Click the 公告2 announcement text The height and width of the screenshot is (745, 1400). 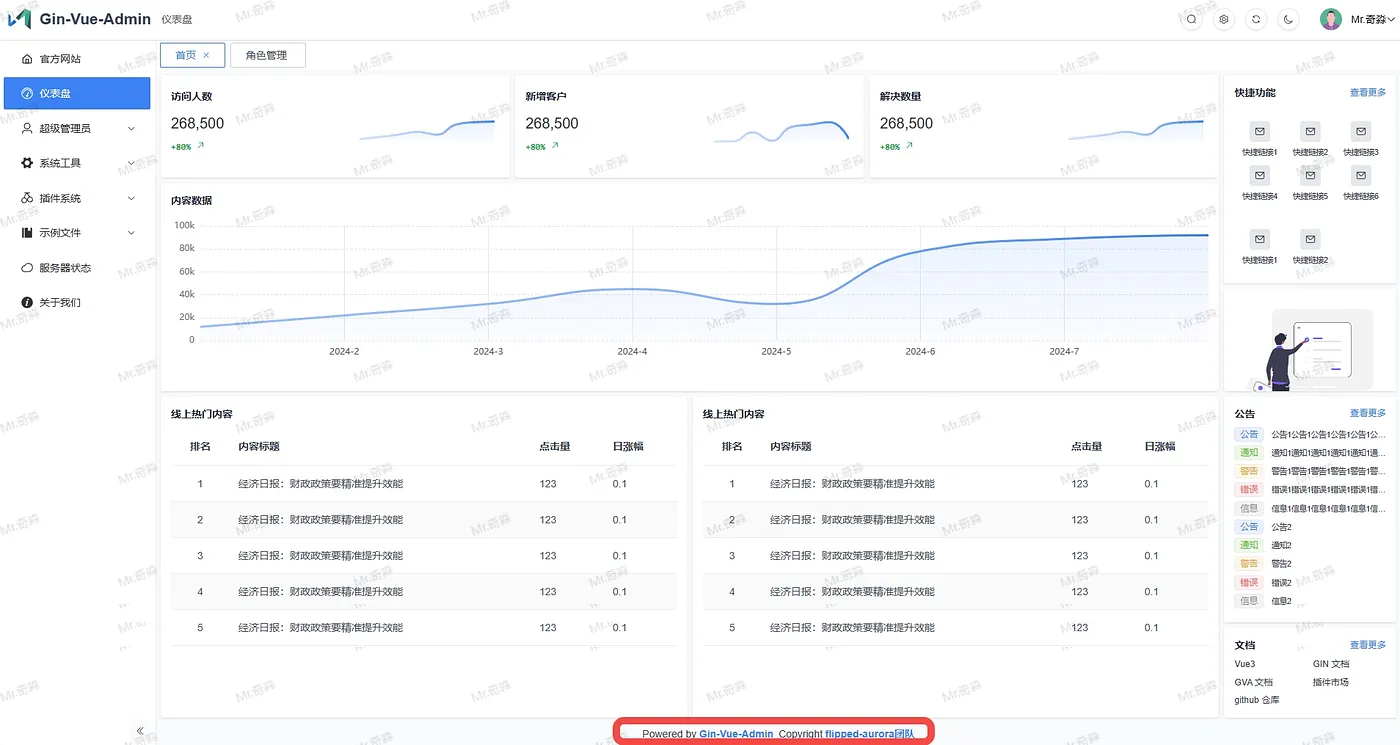tap(1281, 527)
